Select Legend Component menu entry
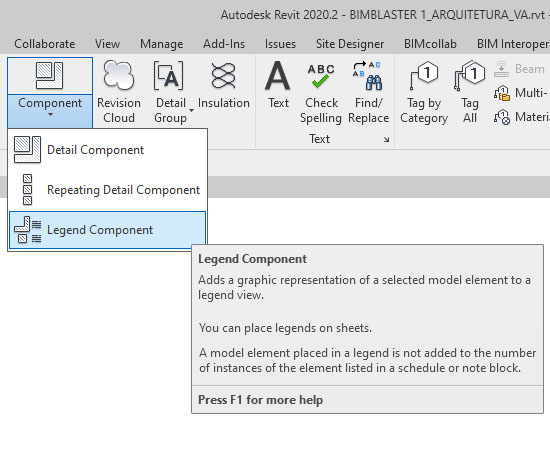 click(107, 230)
